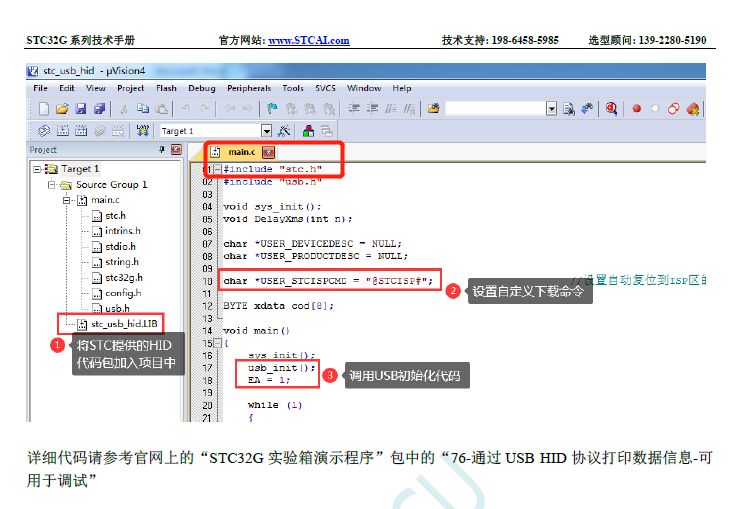Collapse the fold marker at code line 01

217,169
